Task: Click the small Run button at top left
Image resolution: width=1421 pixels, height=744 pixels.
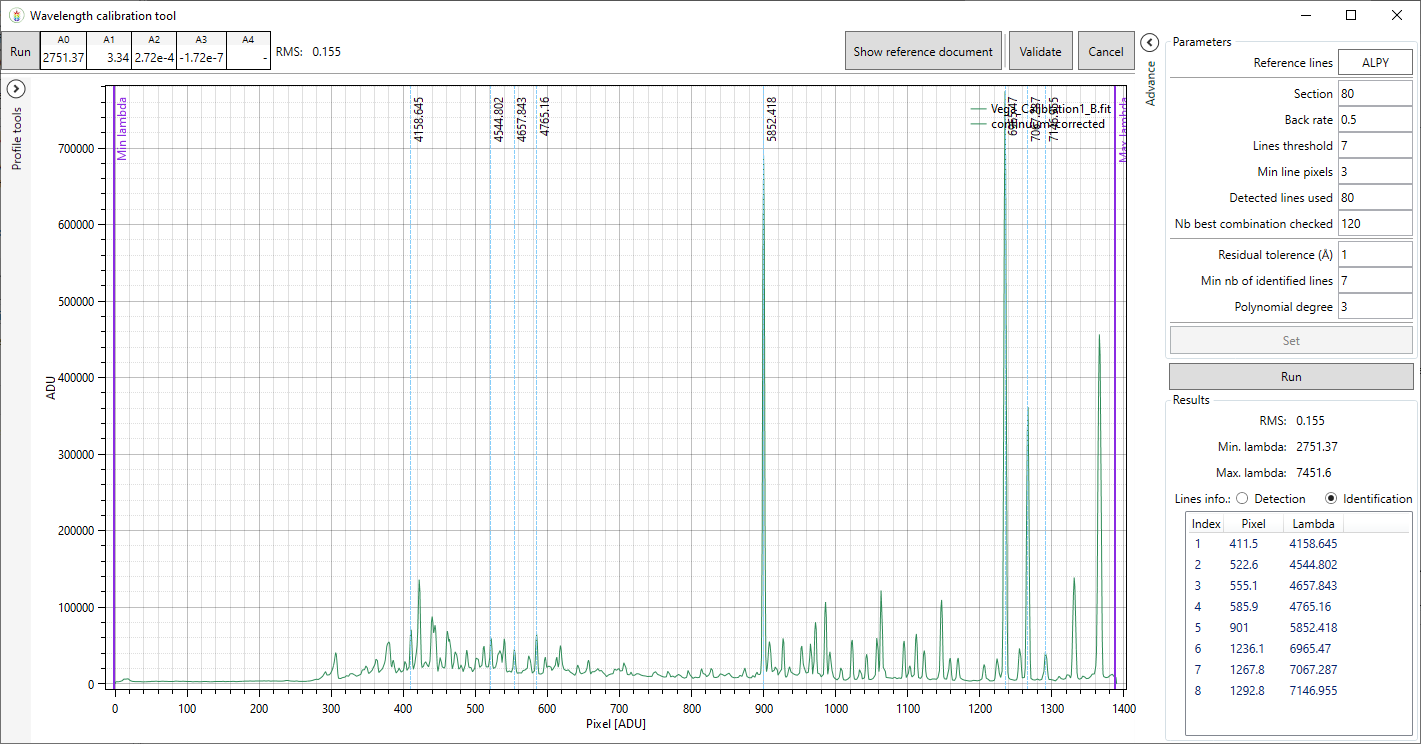Action: pyautogui.click(x=20, y=51)
